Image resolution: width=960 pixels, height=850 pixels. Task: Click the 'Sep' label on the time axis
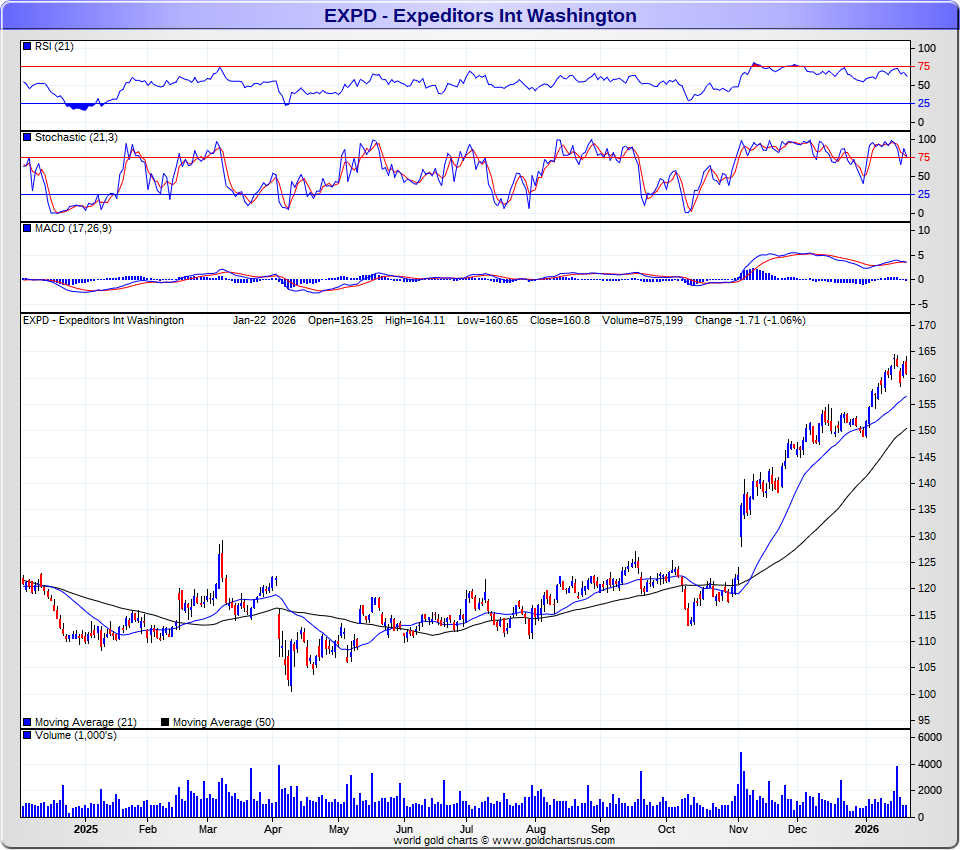click(601, 829)
